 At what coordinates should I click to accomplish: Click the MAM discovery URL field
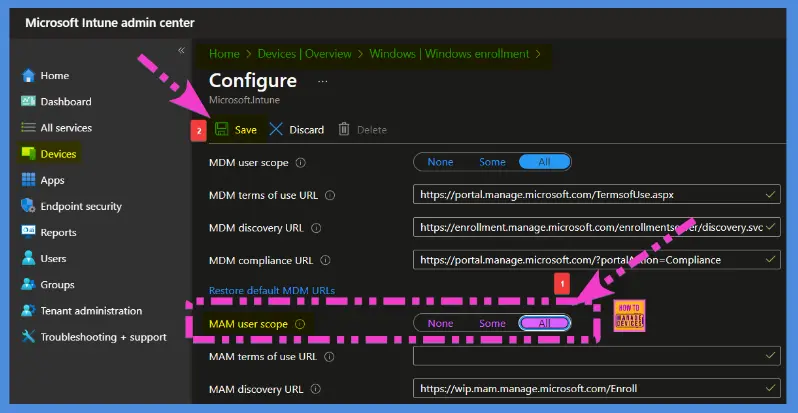pyautogui.click(x=596, y=388)
